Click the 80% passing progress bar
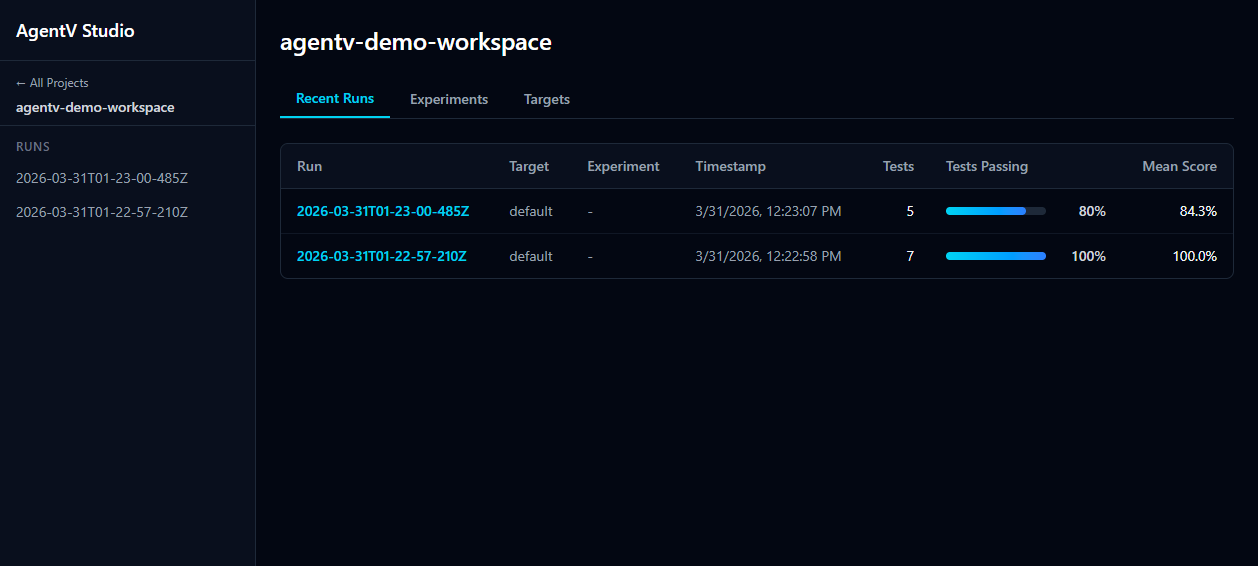Viewport: 1258px width, 566px height. click(x=996, y=211)
